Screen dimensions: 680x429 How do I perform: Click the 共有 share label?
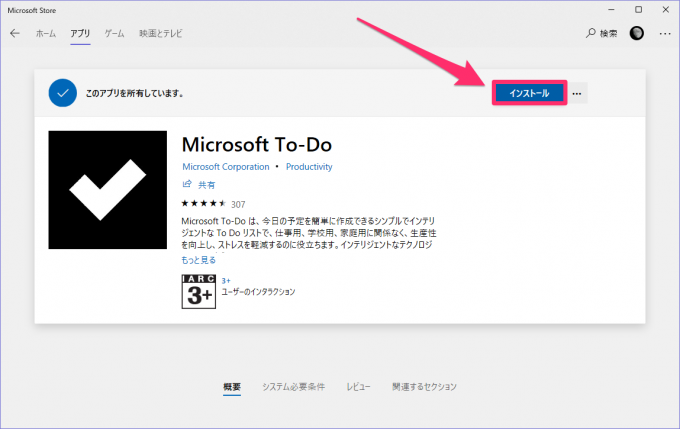pyautogui.click(x=206, y=185)
